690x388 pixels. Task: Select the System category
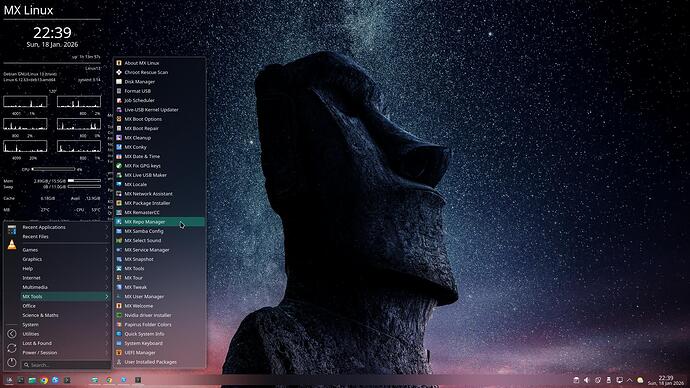point(65,325)
